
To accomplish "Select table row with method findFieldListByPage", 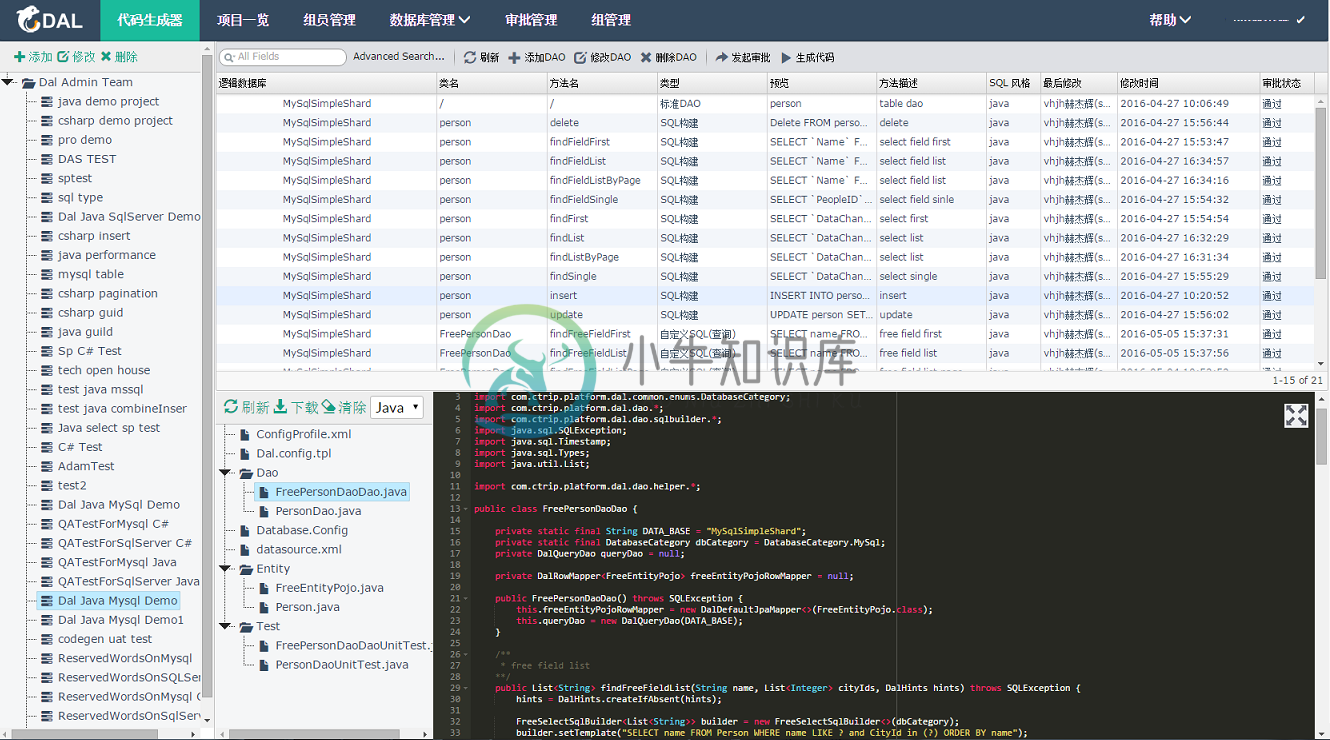I will click(x=765, y=180).
